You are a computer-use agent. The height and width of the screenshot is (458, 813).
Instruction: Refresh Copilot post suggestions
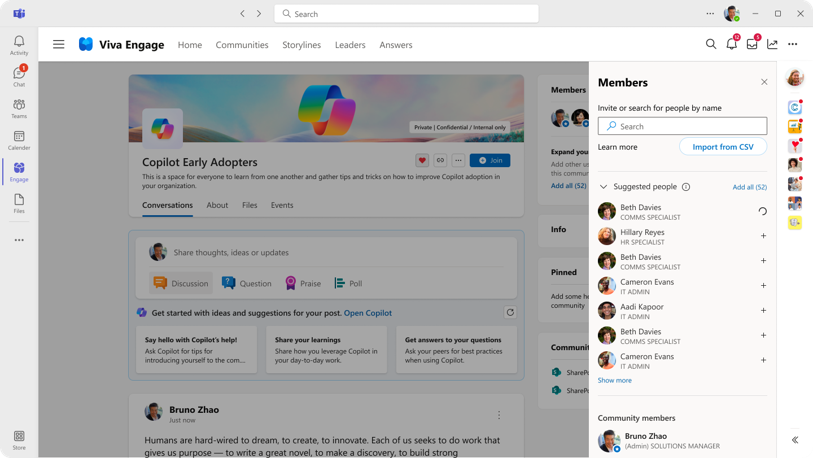[510, 312]
